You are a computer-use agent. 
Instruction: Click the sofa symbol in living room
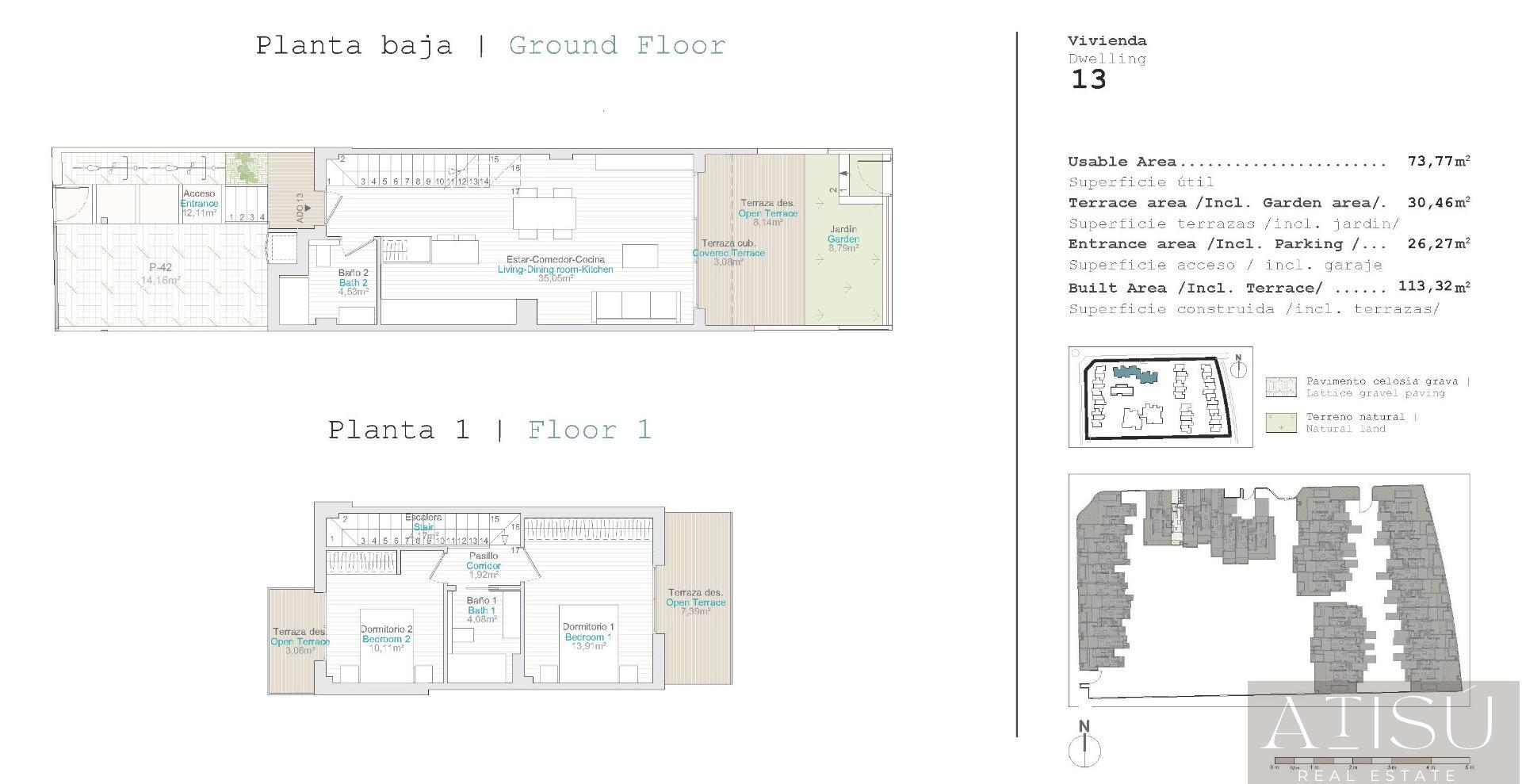(637, 306)
